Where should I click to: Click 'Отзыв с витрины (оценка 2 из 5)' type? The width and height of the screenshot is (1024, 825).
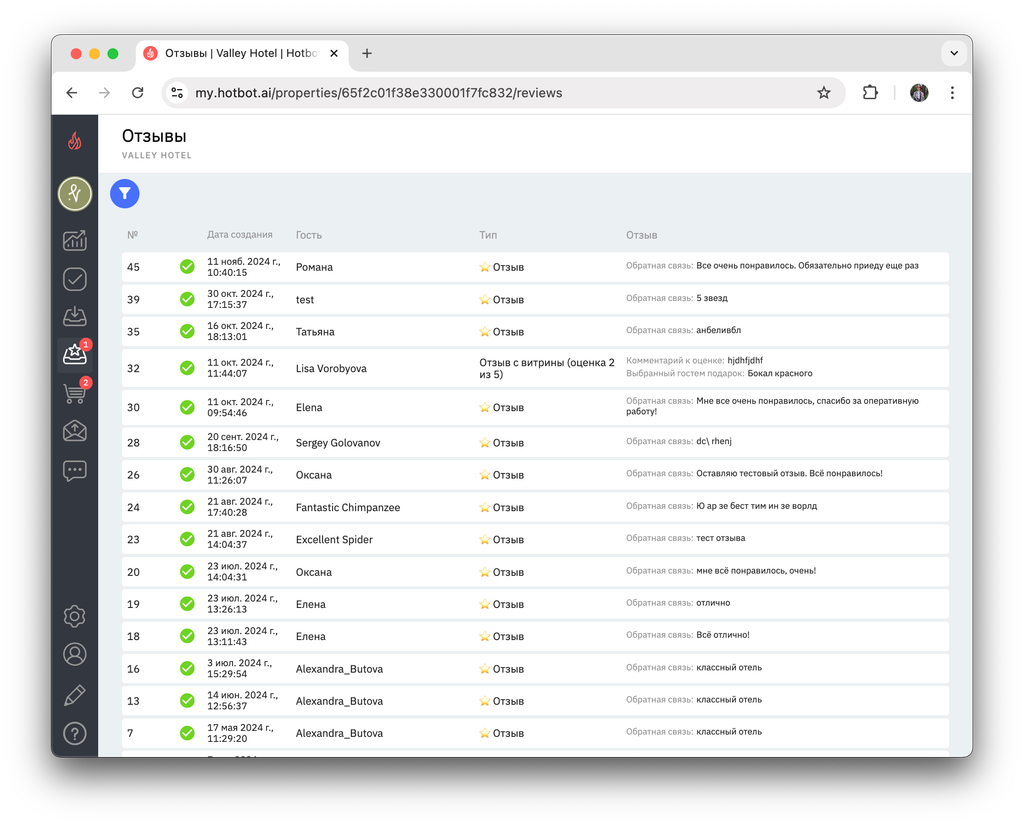(547, 368)
